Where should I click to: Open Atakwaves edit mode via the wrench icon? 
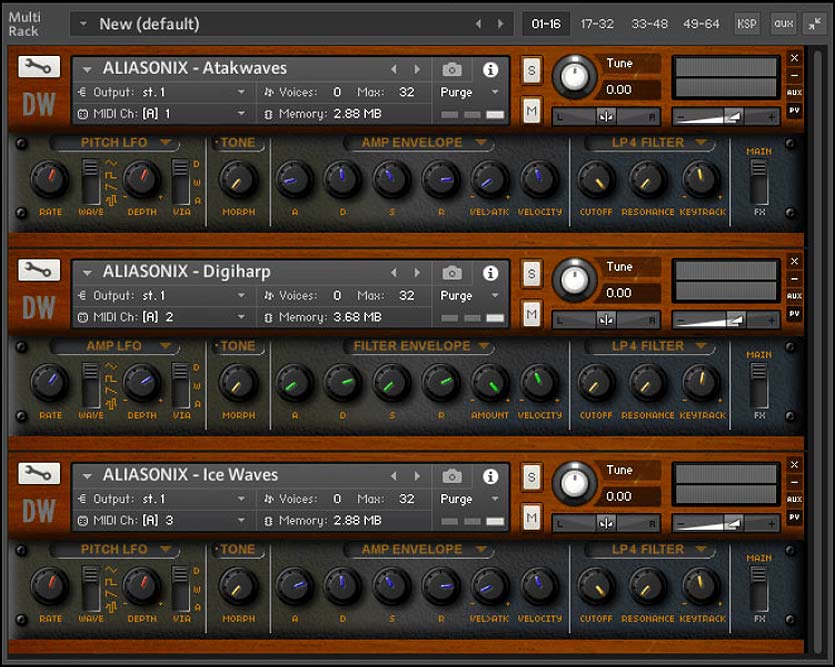(37, 67)
